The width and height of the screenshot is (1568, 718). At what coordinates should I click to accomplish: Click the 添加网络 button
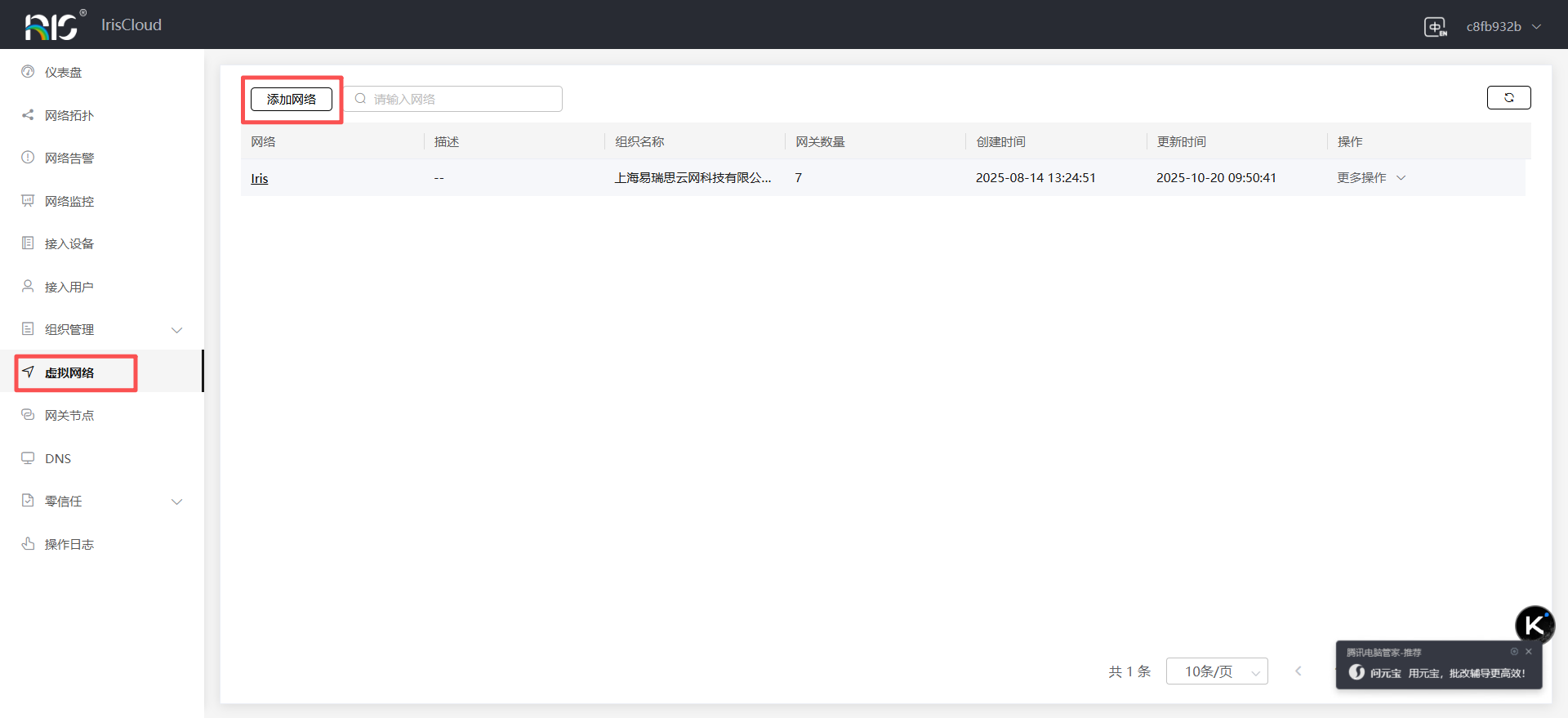point(292,100)
